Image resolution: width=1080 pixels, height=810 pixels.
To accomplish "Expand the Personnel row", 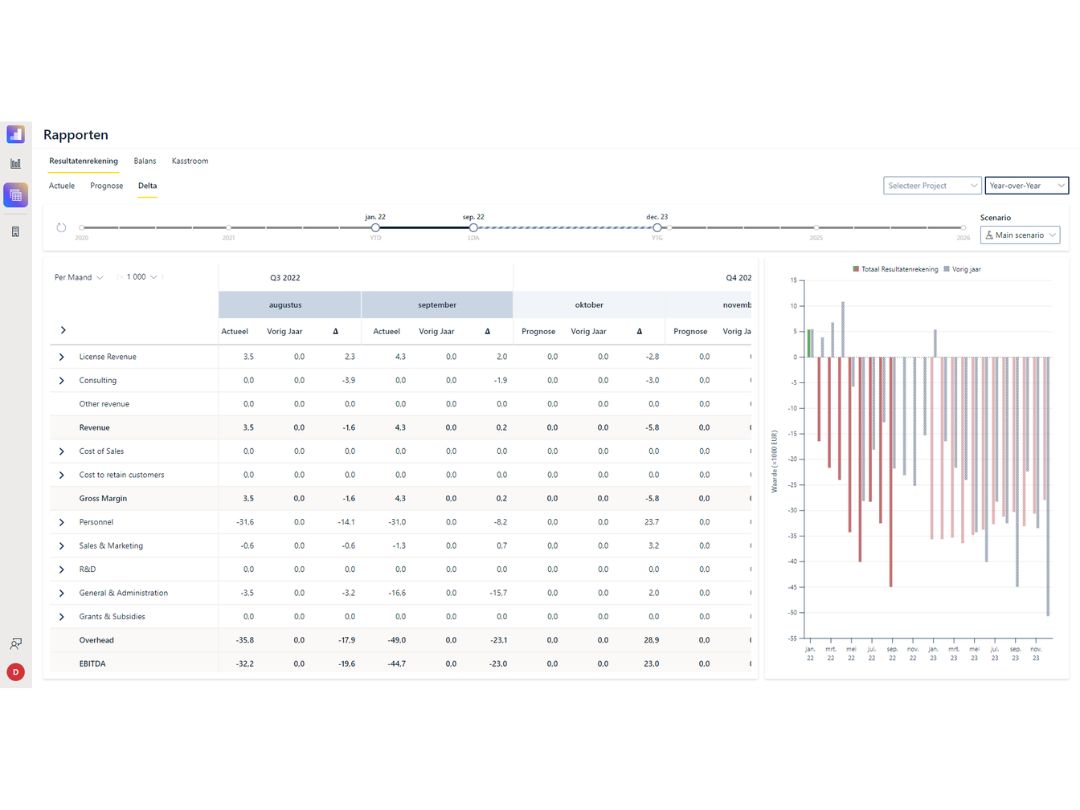I will (61, 522).
